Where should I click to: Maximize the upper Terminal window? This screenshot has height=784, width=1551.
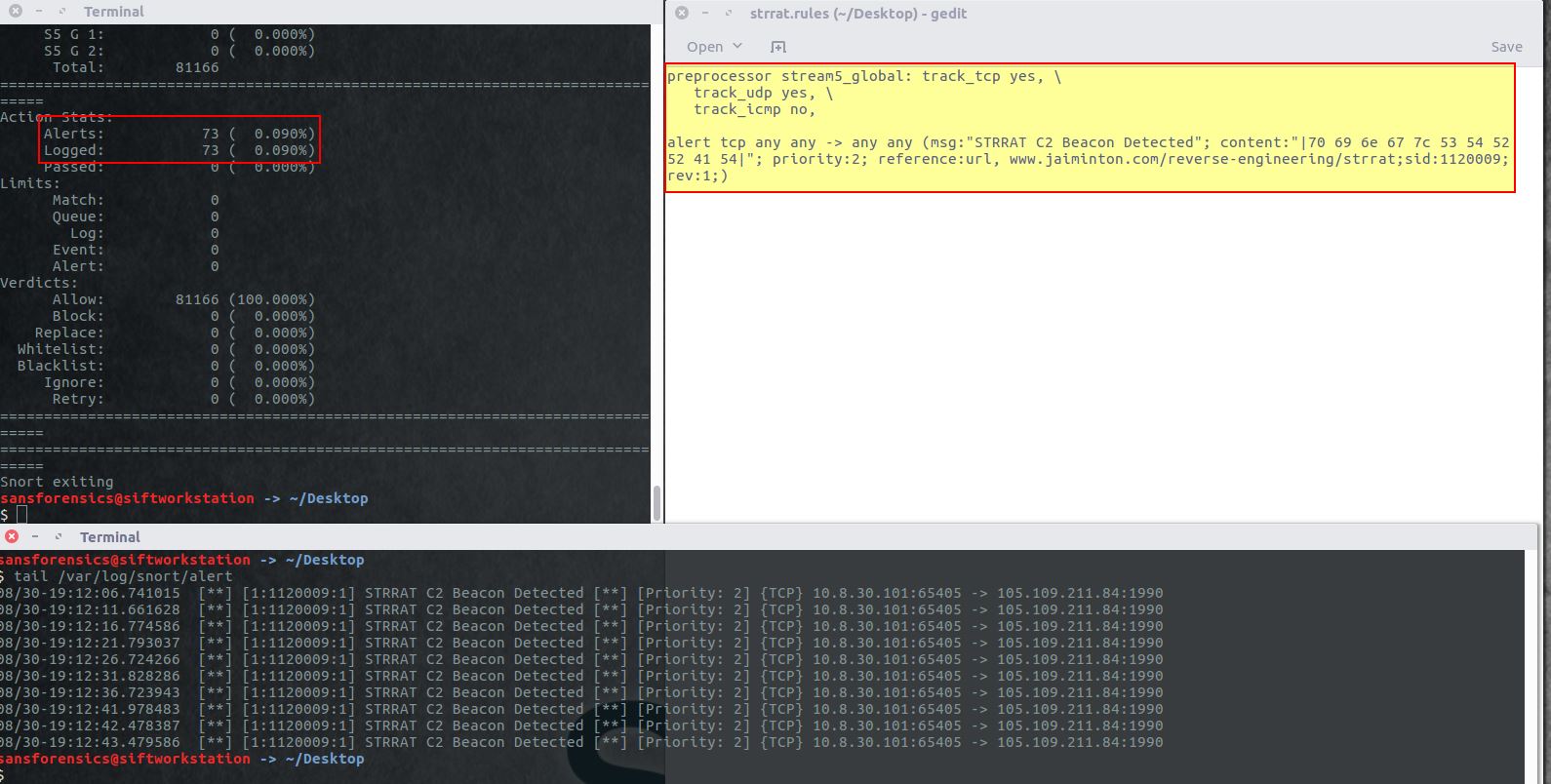tap(62, 11)
